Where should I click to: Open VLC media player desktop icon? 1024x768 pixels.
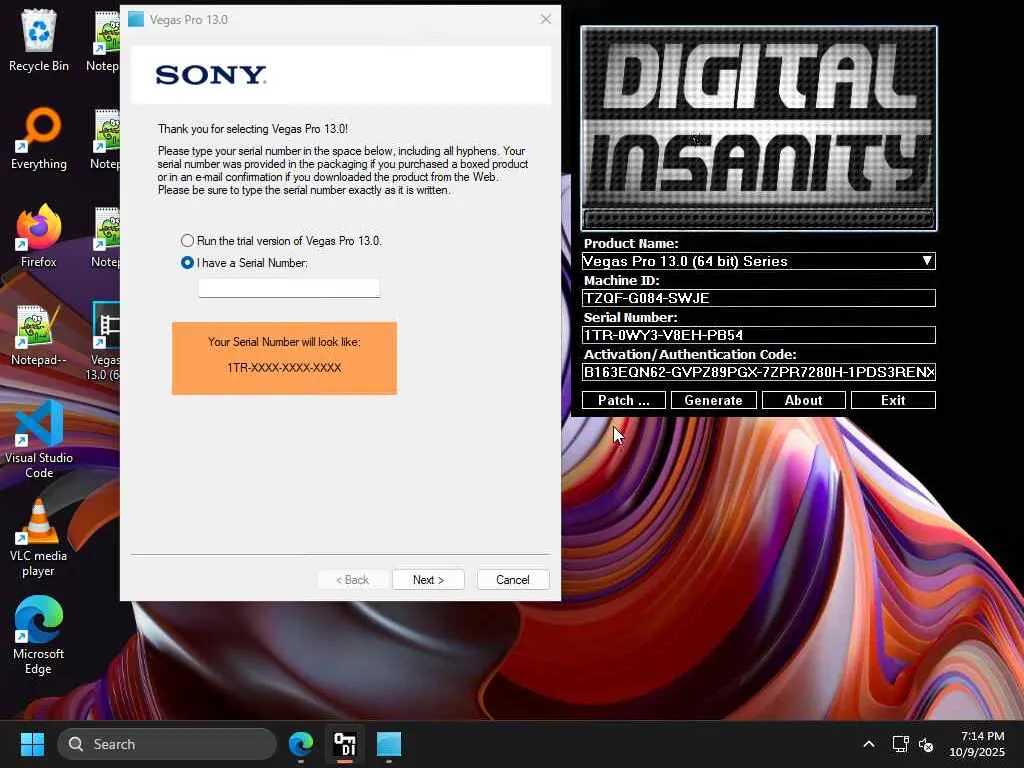tap(39, 538)
